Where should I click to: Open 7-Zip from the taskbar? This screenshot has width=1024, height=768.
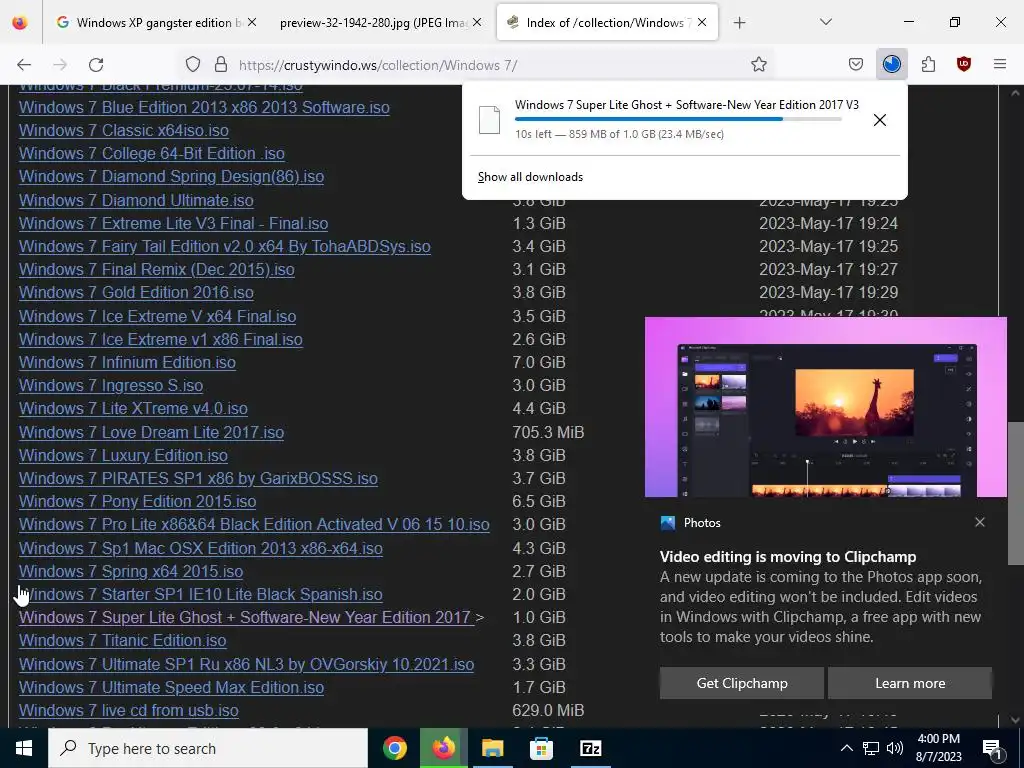590,748
